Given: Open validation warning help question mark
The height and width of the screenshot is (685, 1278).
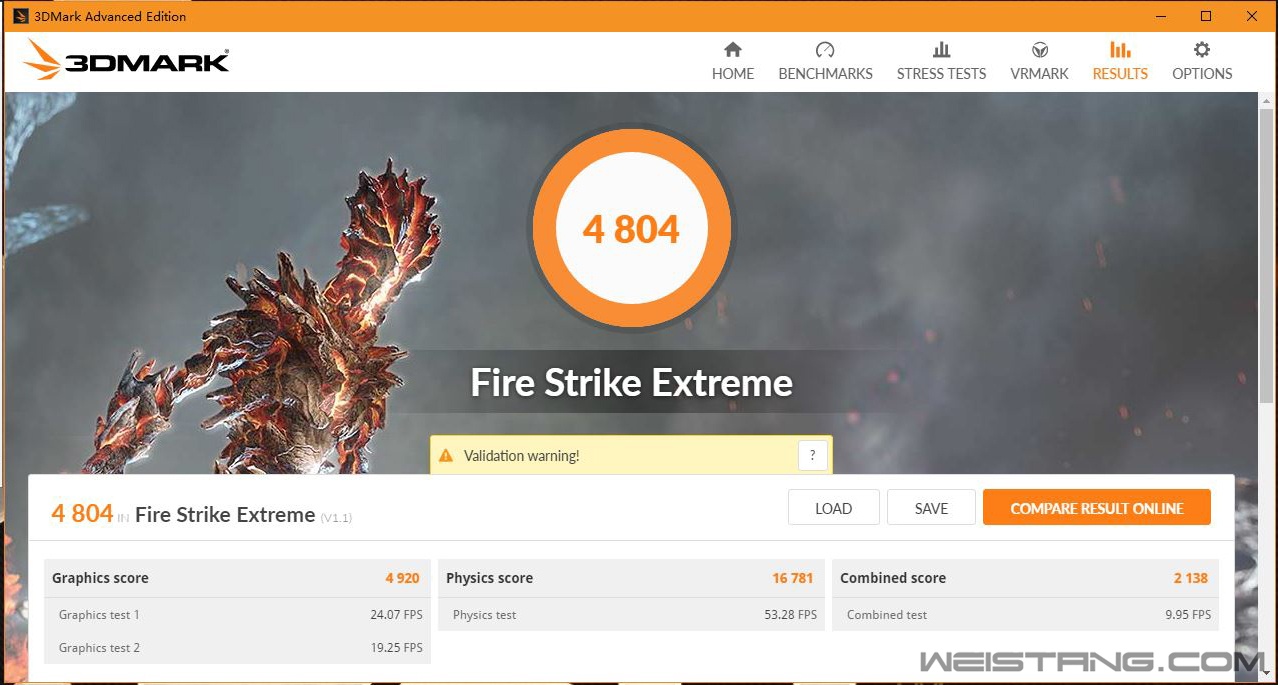Looking at the screenshot, I should [813, 455].
